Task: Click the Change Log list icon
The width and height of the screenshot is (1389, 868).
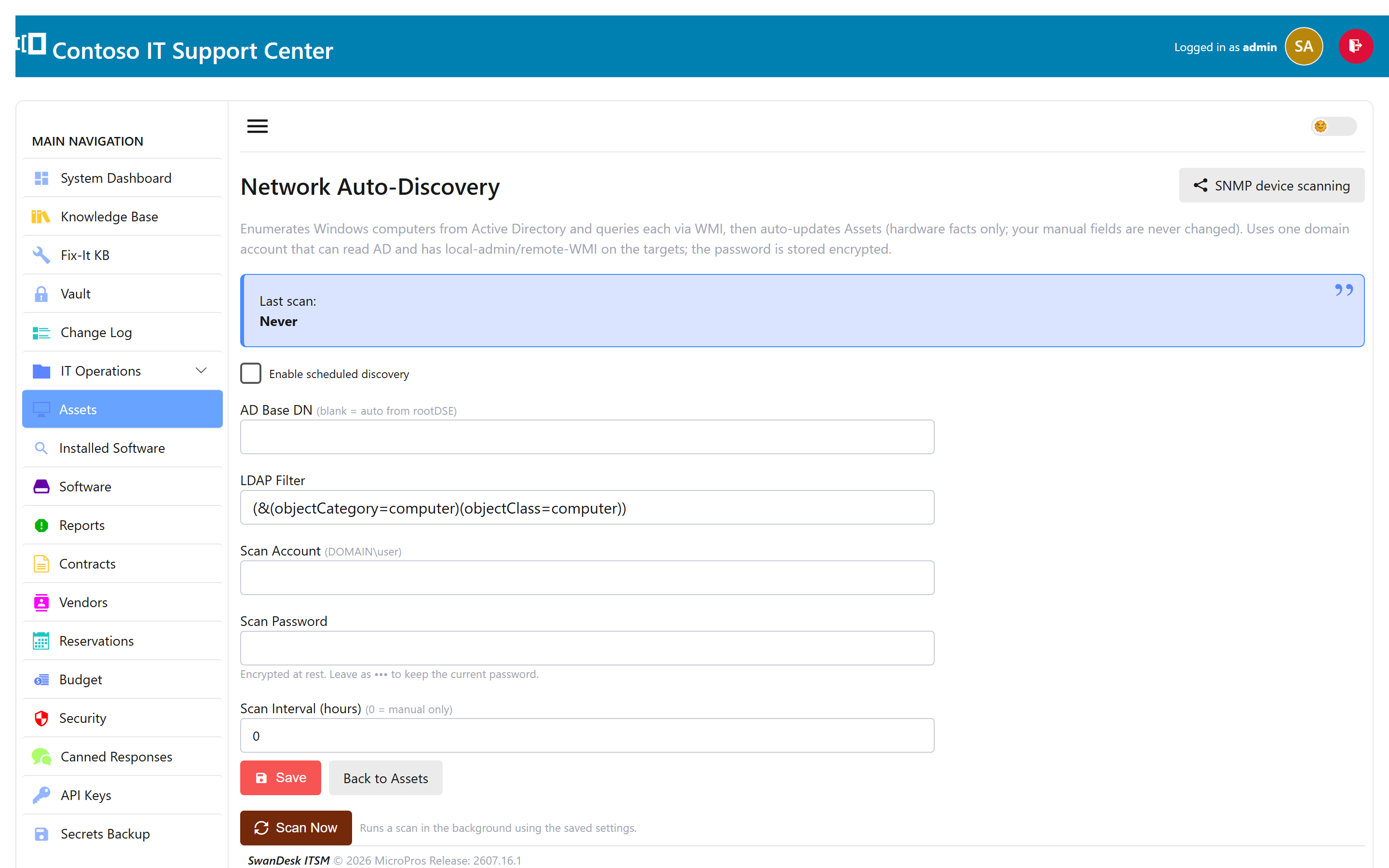Action: coord(41,332)
